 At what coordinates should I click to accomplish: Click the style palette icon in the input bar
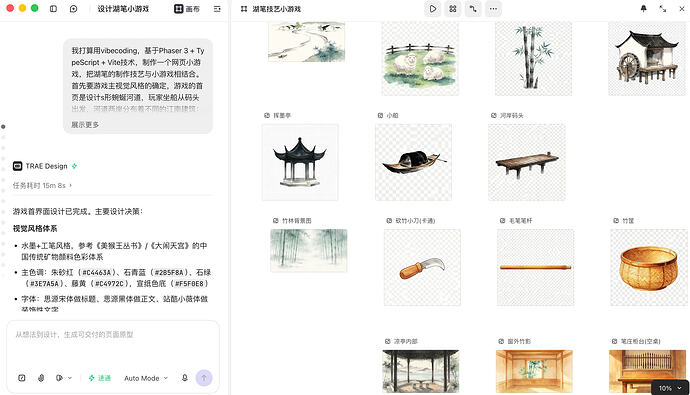[59, 378]
